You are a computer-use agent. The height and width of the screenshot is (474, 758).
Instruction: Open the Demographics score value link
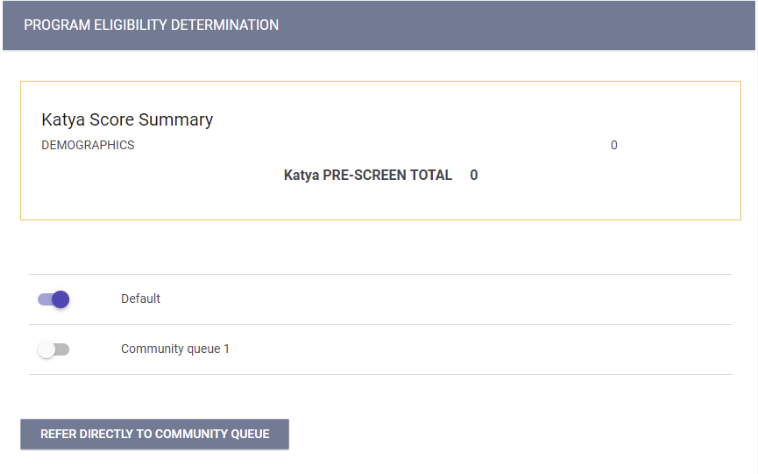614,145
